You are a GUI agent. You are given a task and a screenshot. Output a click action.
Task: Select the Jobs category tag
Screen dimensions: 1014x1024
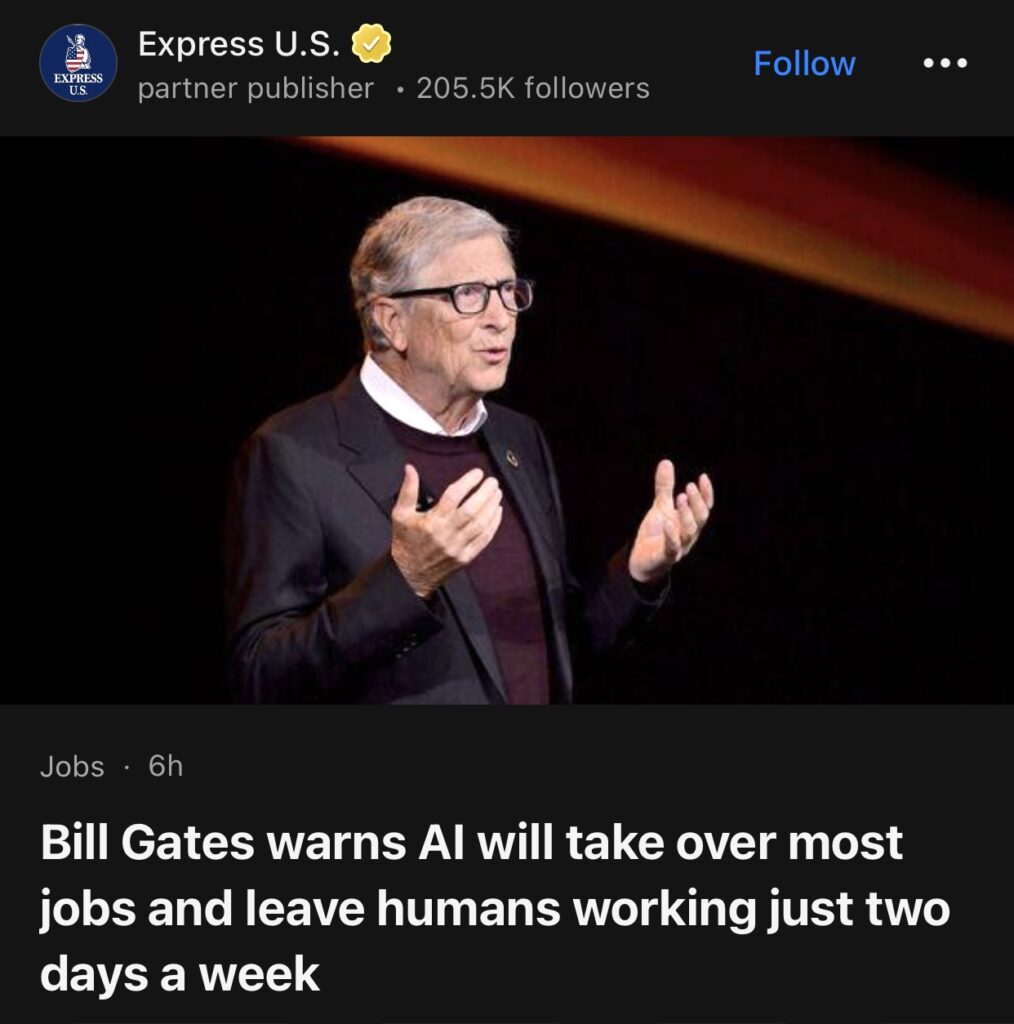tap(72, 766)
